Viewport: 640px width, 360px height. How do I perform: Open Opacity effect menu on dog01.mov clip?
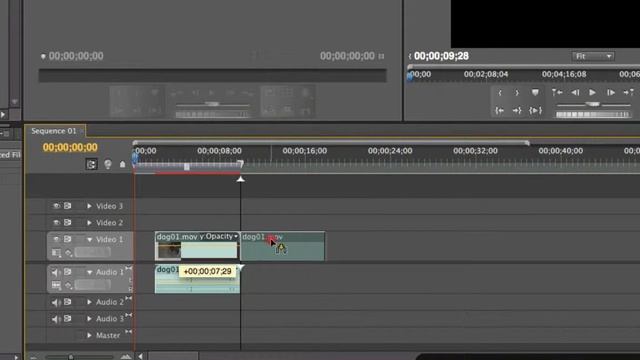[x=236, y=236]
